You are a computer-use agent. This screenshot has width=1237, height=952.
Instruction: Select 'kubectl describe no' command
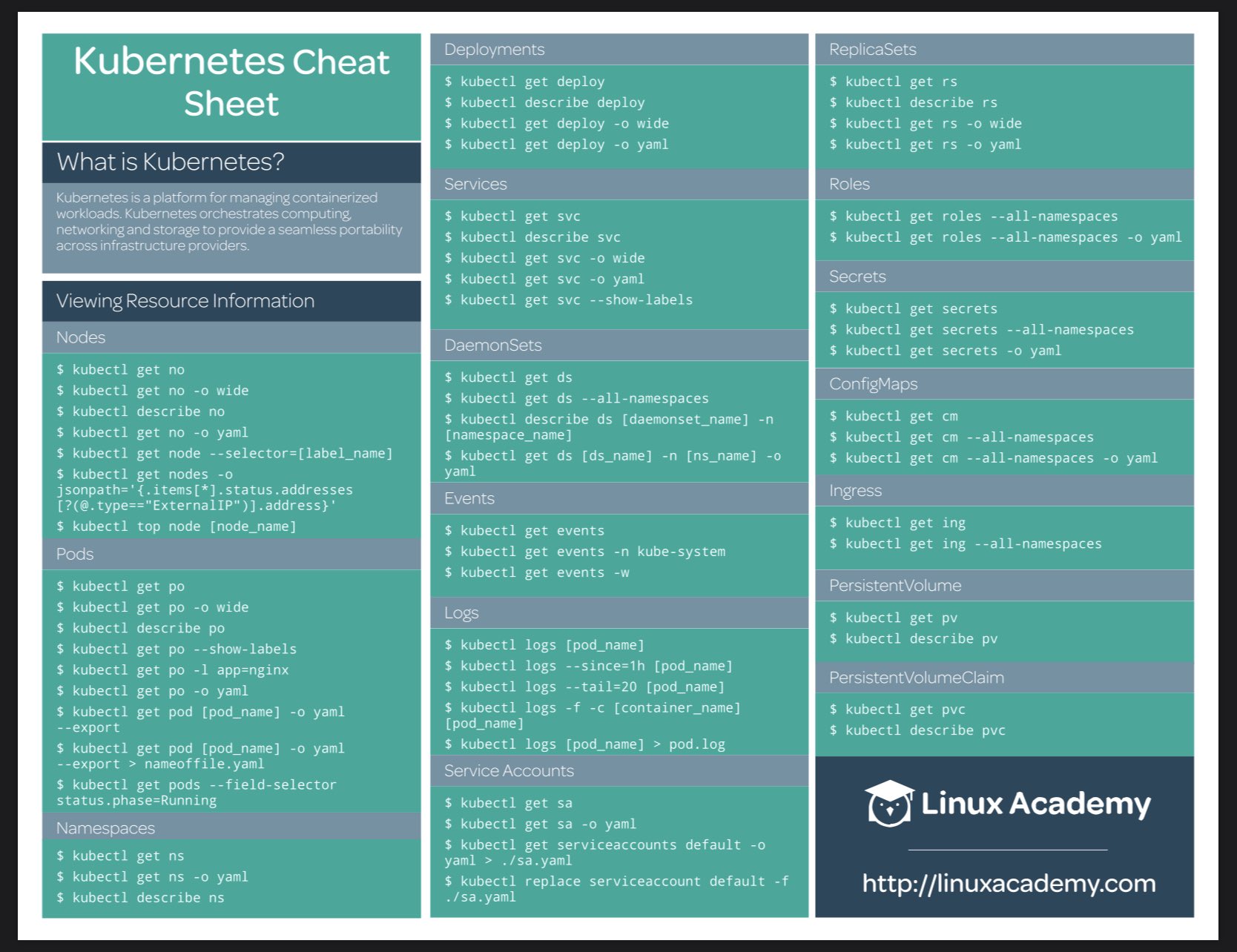[x=141, y=411]
